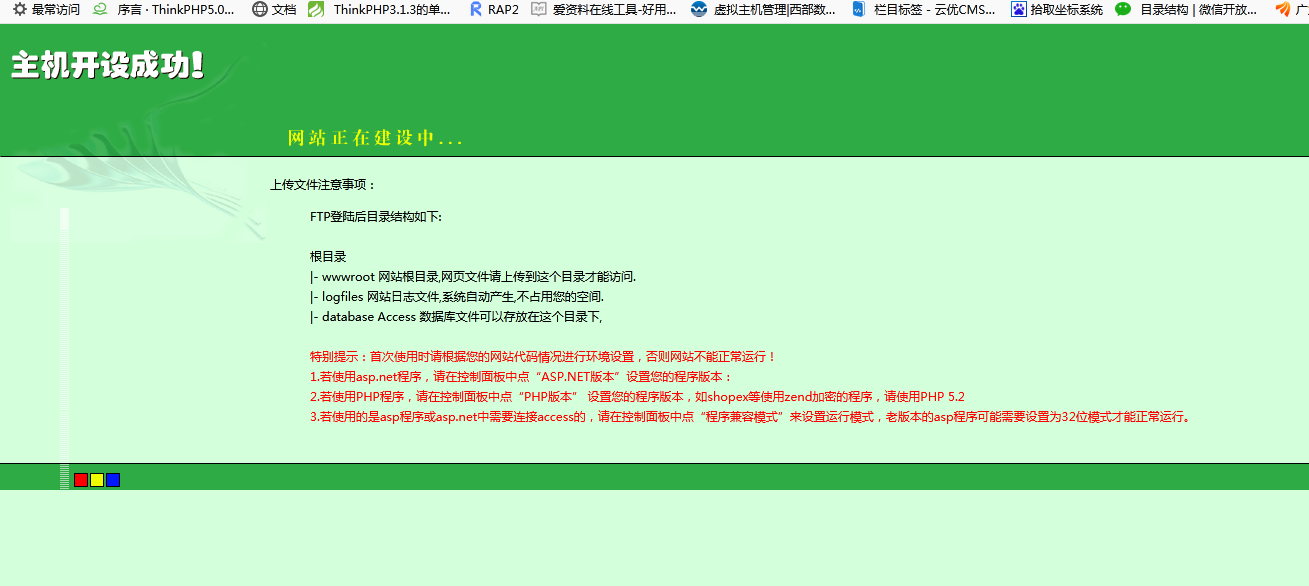The image size is (1309, 586).
Task: Click the 爱资料在线工具 bookmark favicon
Action: click(539, 10)
